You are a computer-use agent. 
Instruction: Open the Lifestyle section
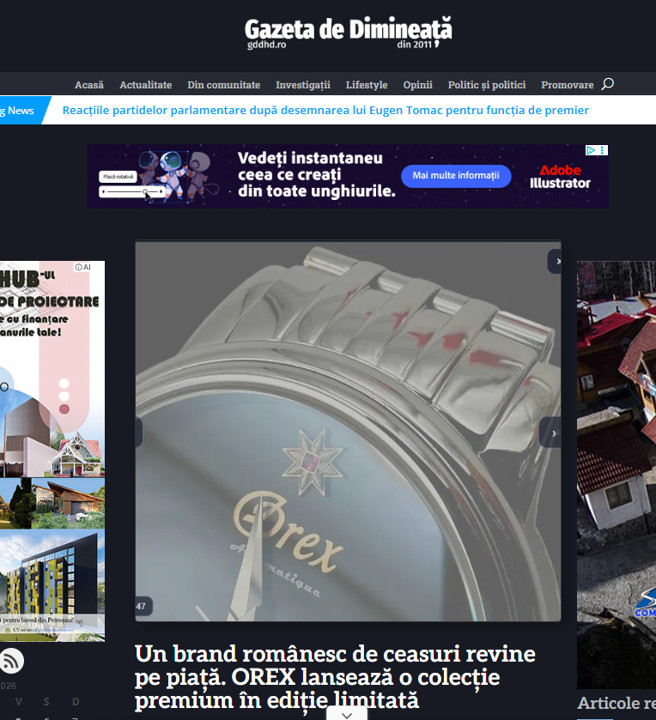coord(366,85)
